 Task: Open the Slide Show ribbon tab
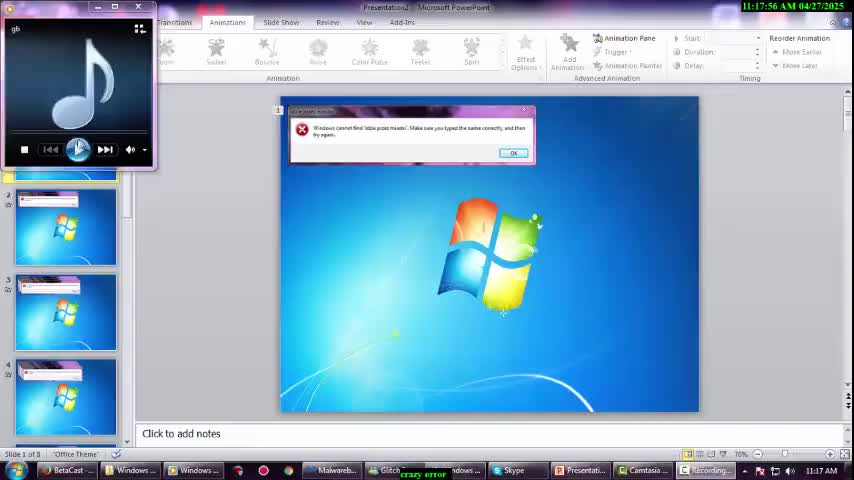tap(281, 22)
